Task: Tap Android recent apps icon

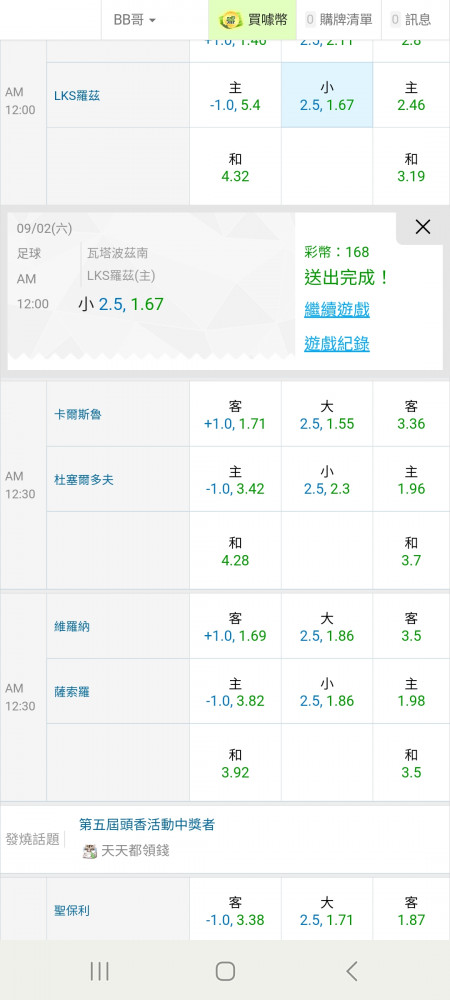Action: click(99, 971)
